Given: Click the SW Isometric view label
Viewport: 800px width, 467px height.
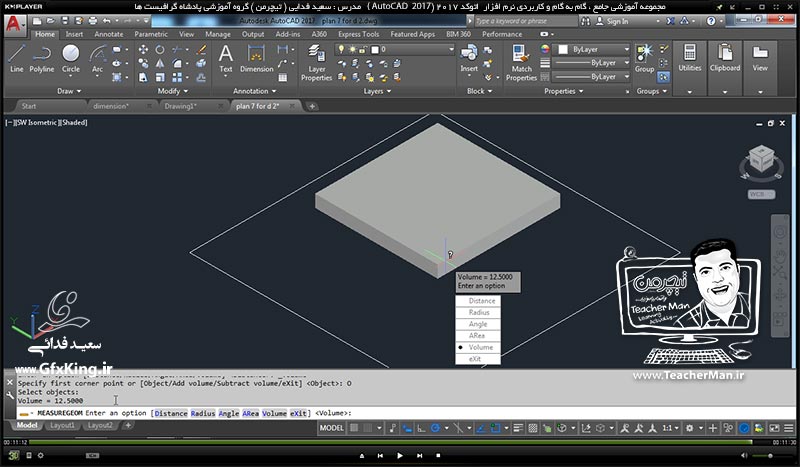Looking at the screenshot, I should (37, 122).
